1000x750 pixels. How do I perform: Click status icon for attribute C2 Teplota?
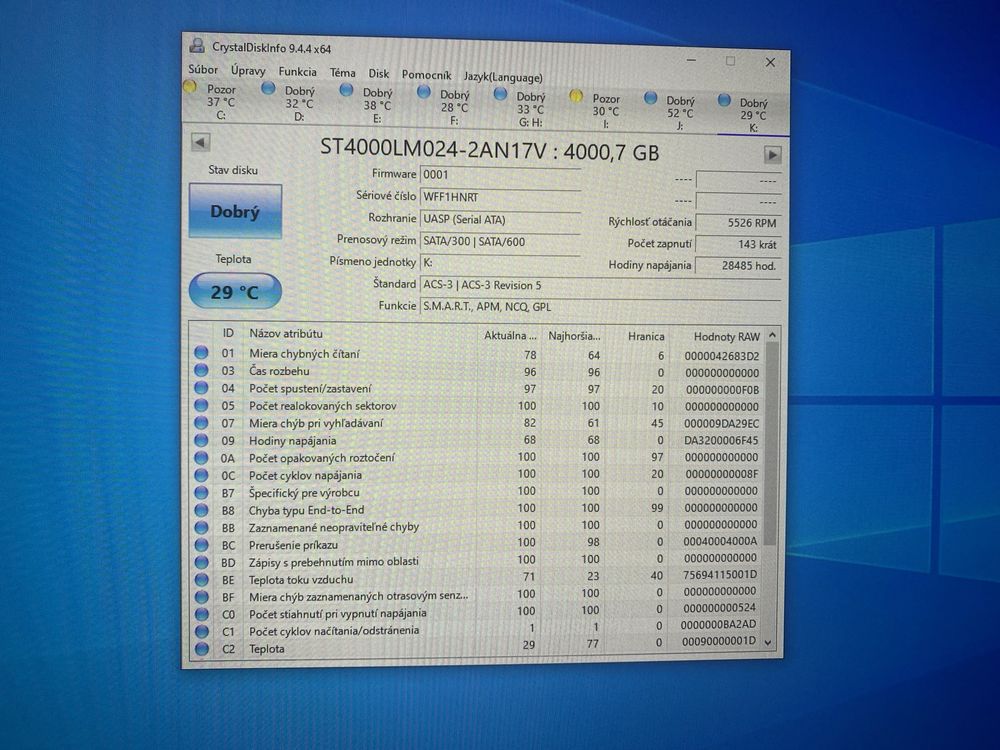point(202,649)
